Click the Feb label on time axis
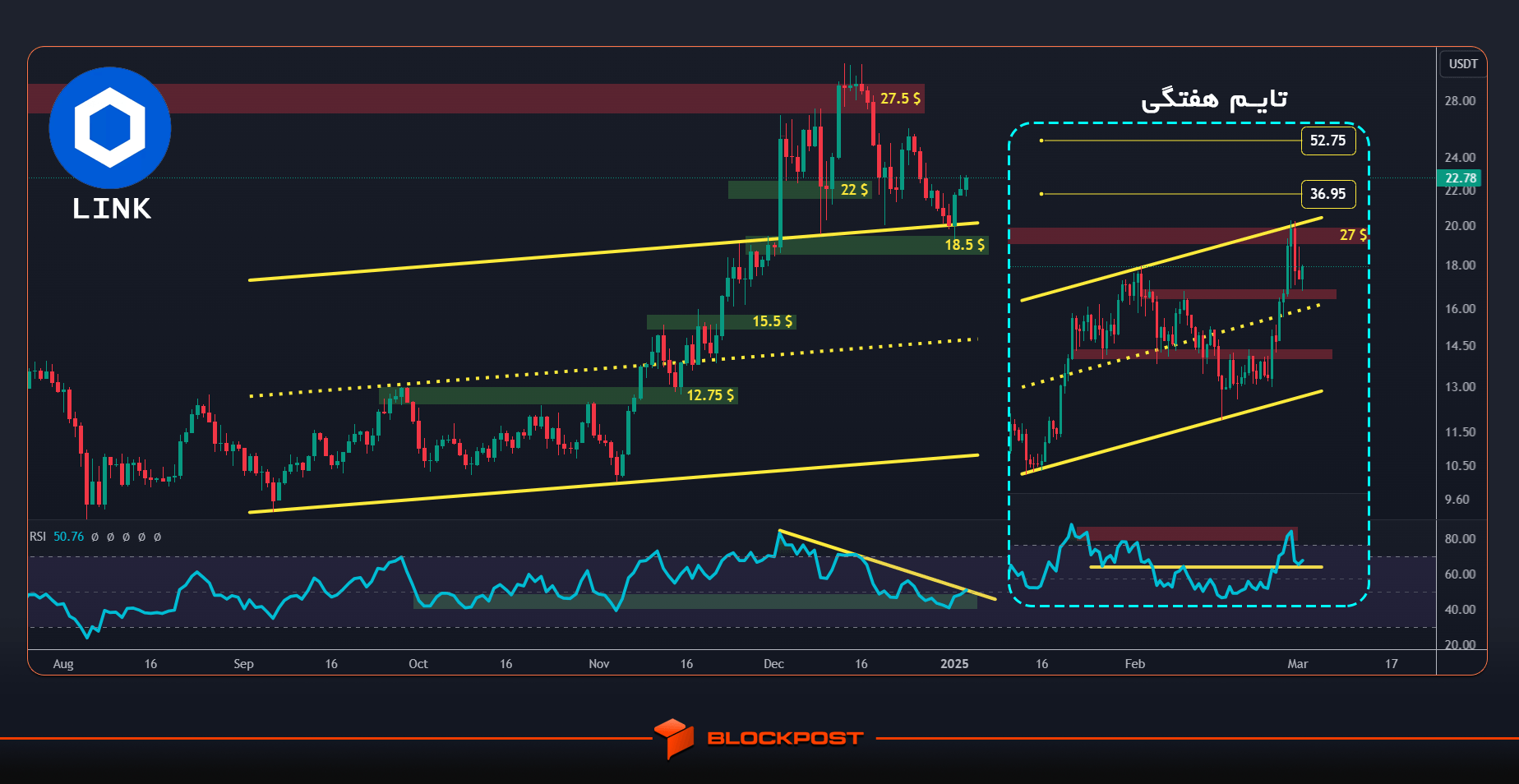 [x=1135, y=664]
